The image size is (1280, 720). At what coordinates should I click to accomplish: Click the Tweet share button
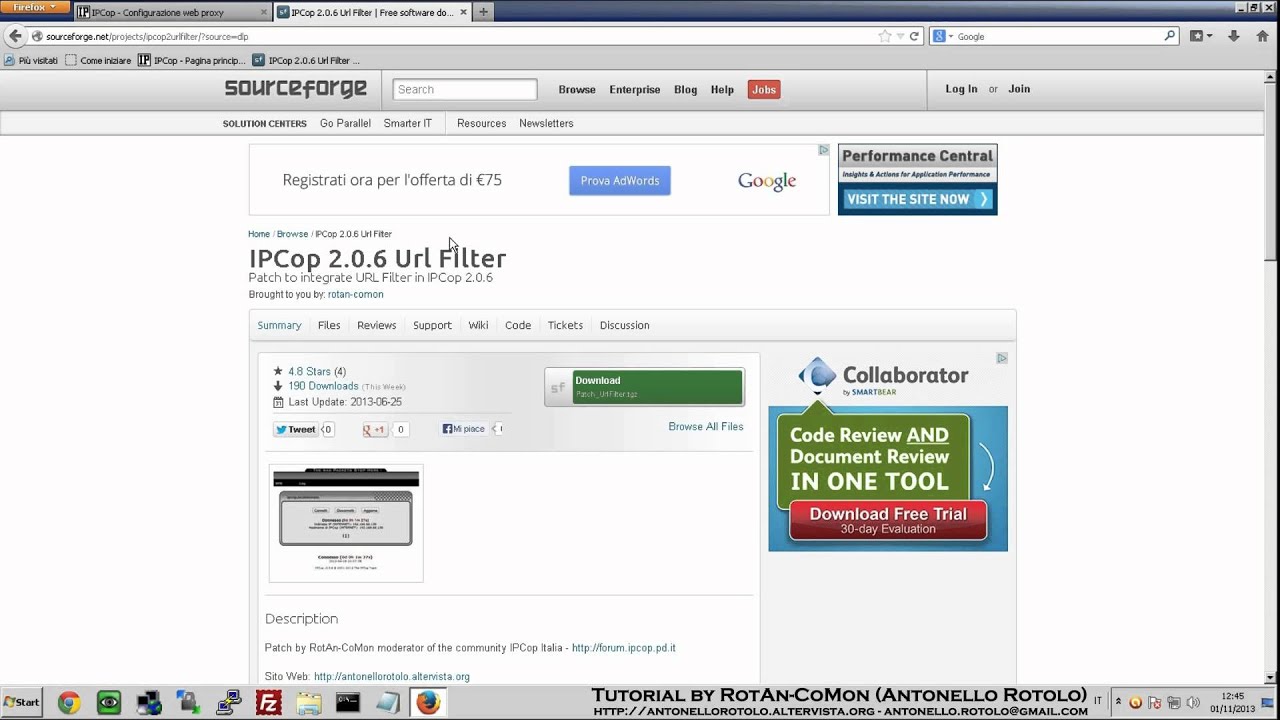(295, 429)
